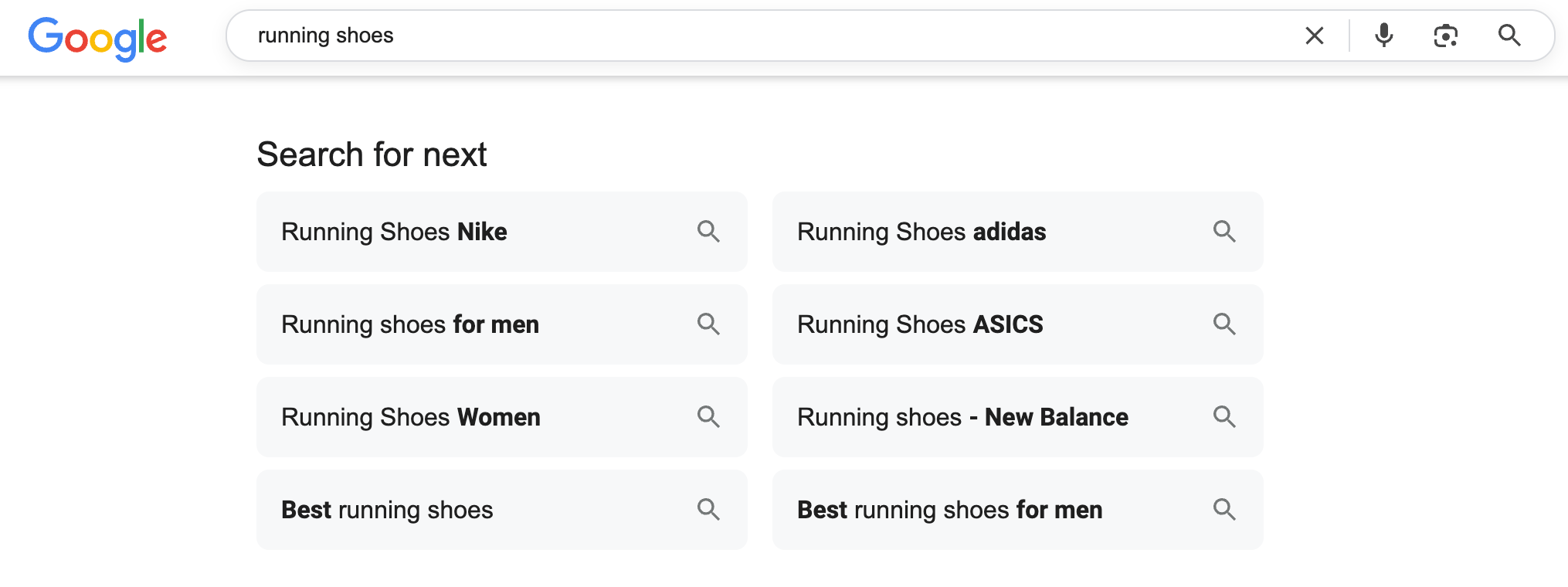Select the Running shoes for men suggestion
Viewport: 1568px width, 587px height.
[502, 324]
